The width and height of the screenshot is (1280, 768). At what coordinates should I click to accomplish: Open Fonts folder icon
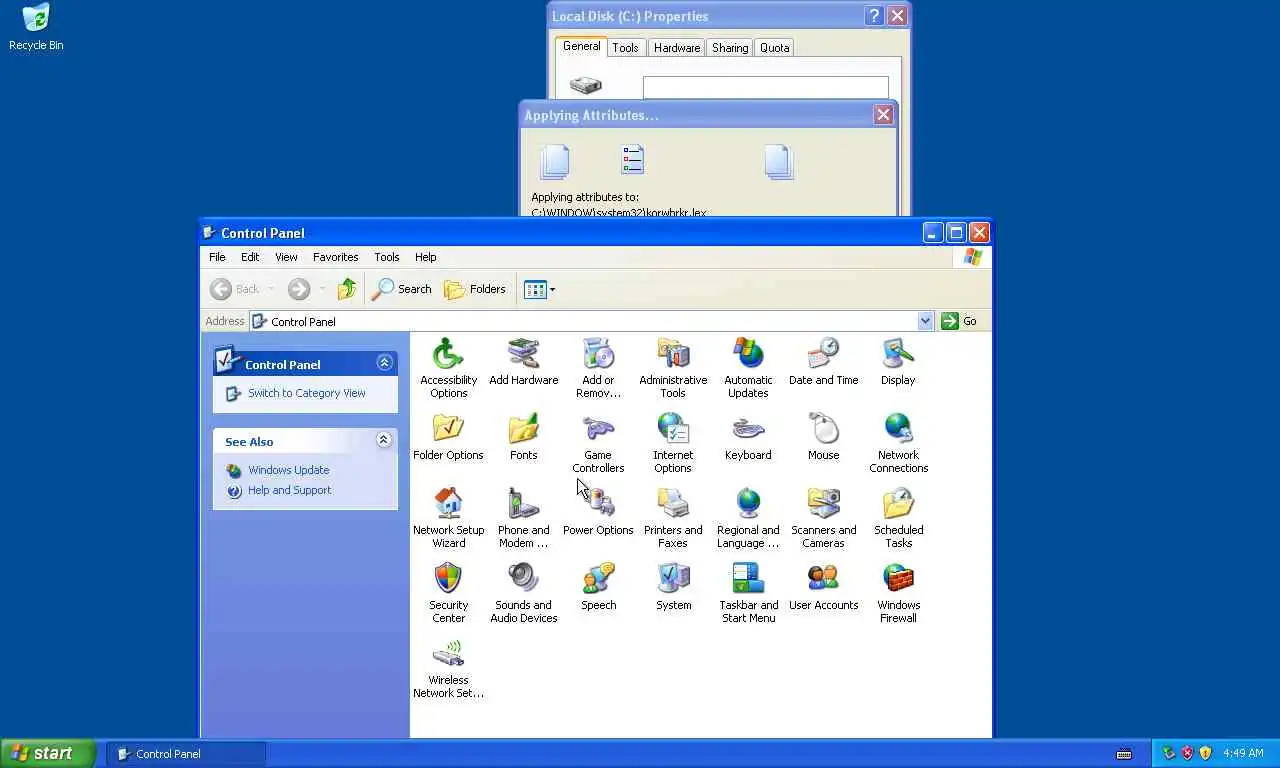523,429
